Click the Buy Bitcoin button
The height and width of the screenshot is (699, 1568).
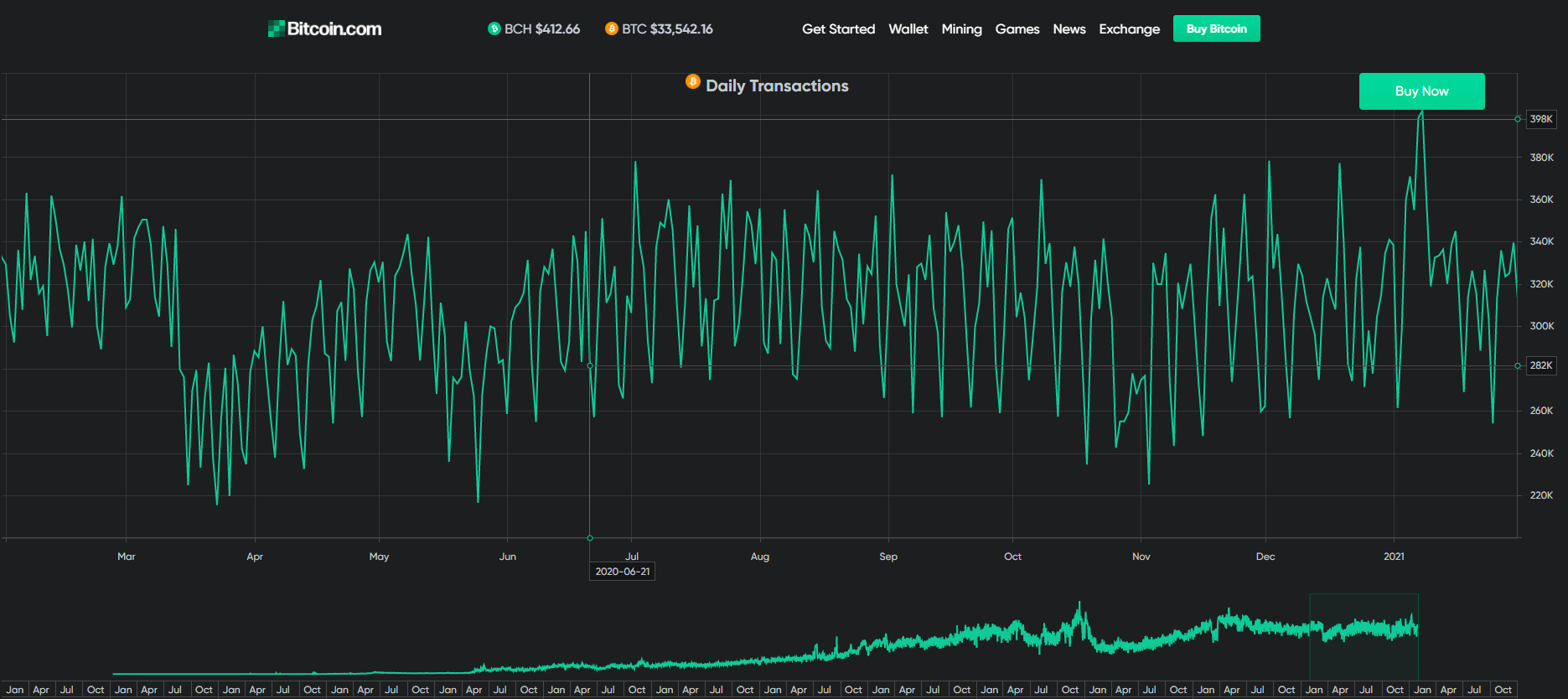[1217, 28]
